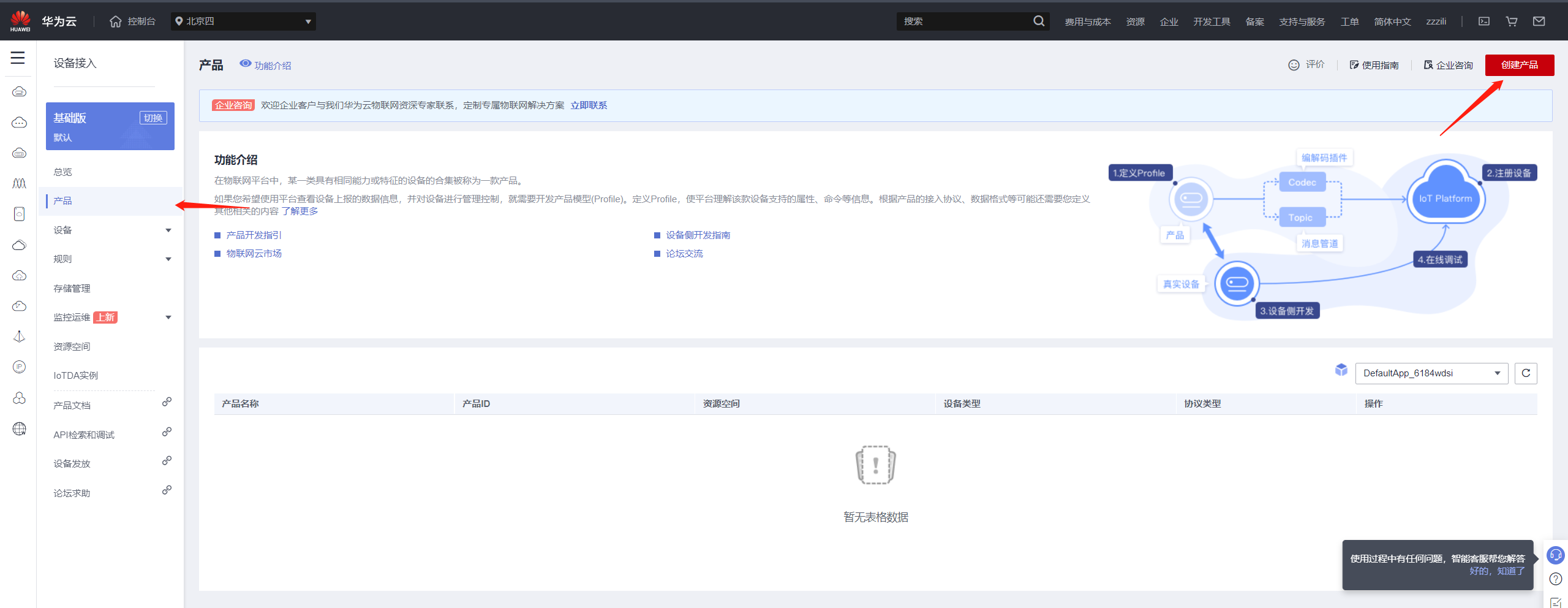
Task: Click the pyramid-shaped sidebar service icon
Action: point(19,336)
